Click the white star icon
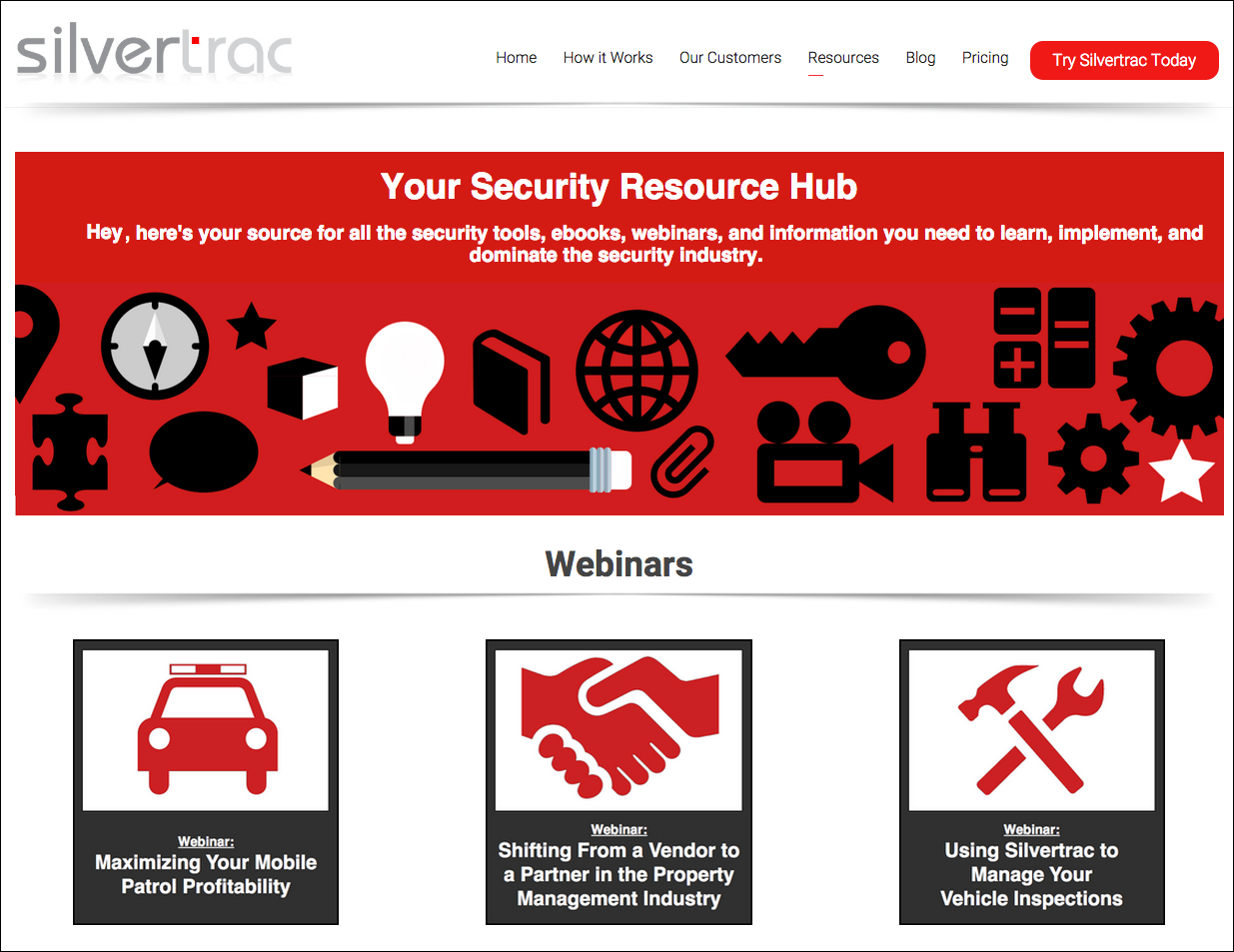Viewport: 1234px width, 952px height. click(x=1181, y=472)
